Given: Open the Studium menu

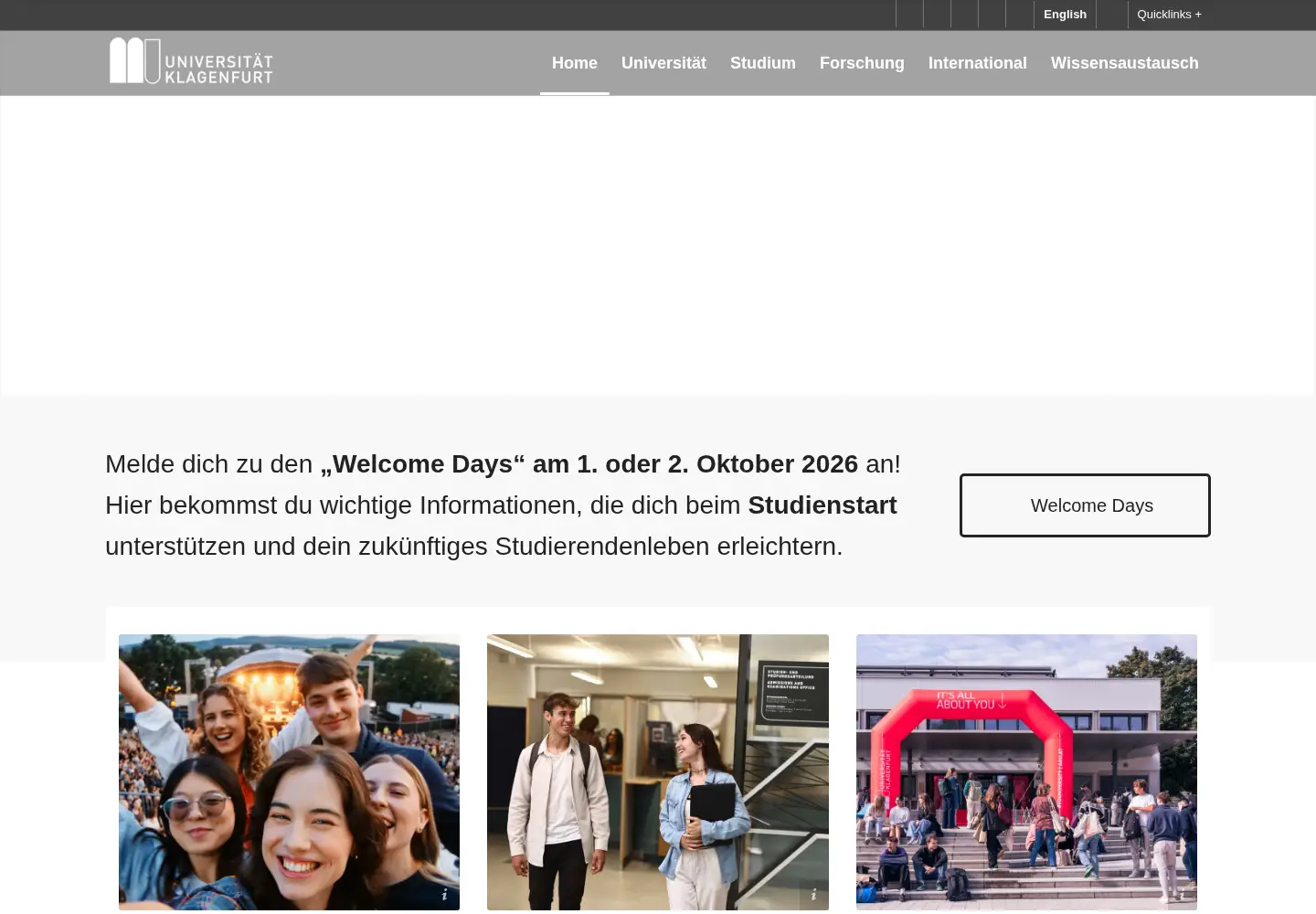Looking at the screenshot, I should pos(763,63).
